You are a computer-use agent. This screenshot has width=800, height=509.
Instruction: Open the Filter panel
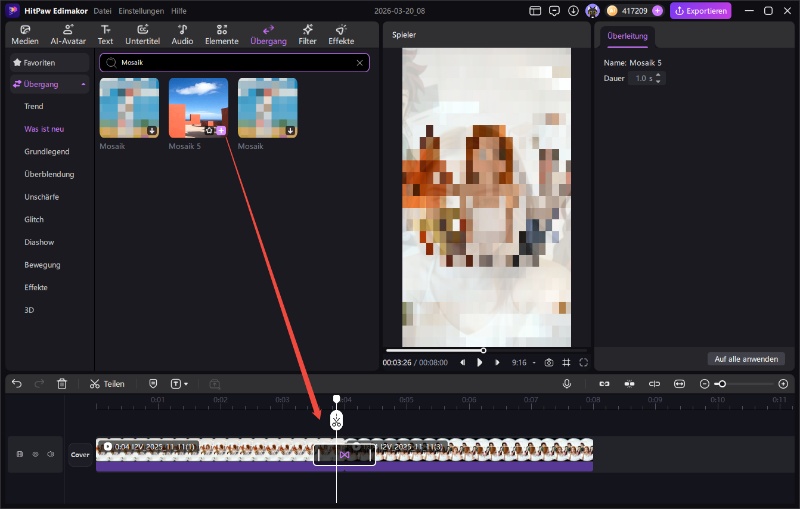tap(308, 34)
